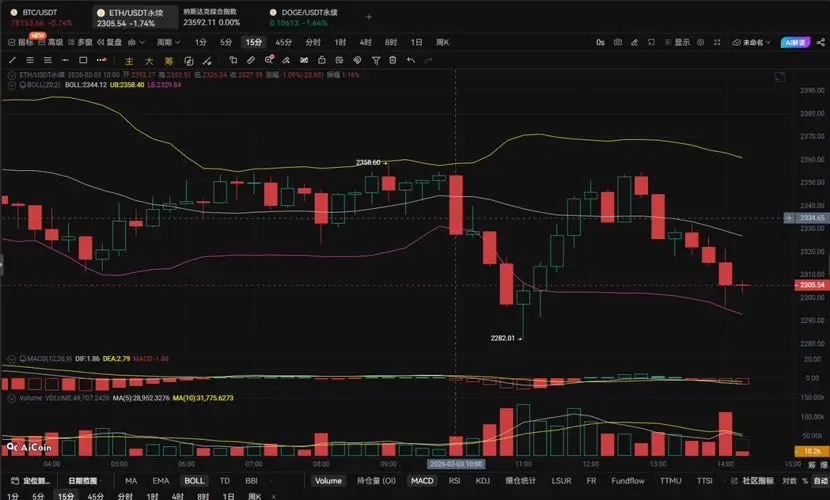Lock drawings with padlock icon

tap(321, 60)
